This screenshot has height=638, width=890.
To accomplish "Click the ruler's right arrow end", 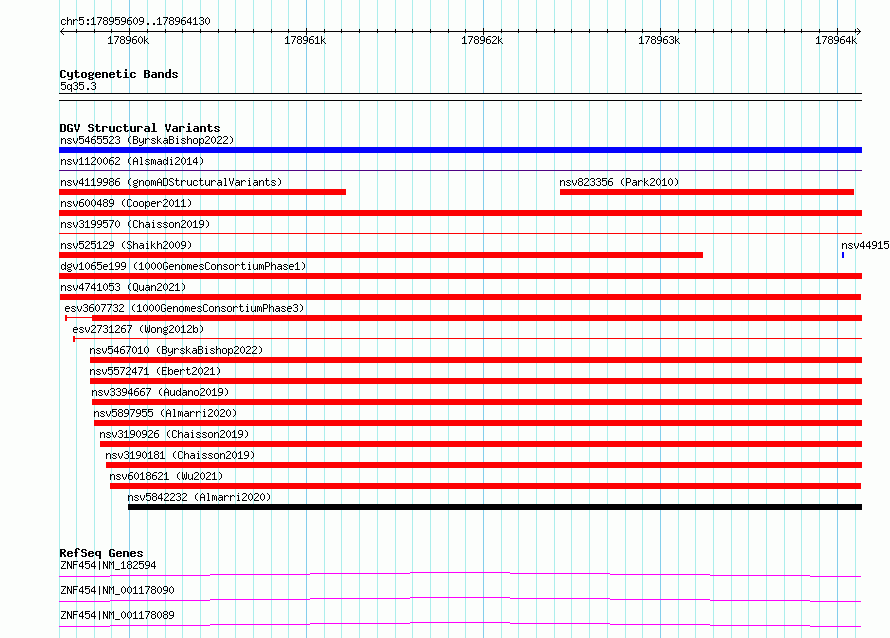I will 859,32.
